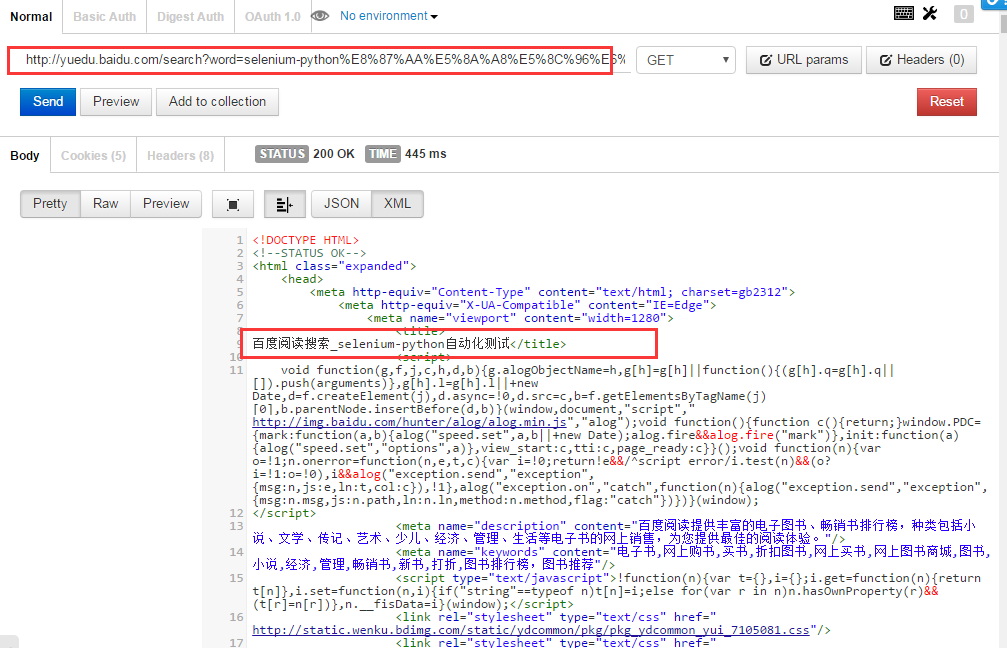Switch to the Digest Auth tab
The width and height of the screenshot is (1007, 648).
(x=190, y=17)
